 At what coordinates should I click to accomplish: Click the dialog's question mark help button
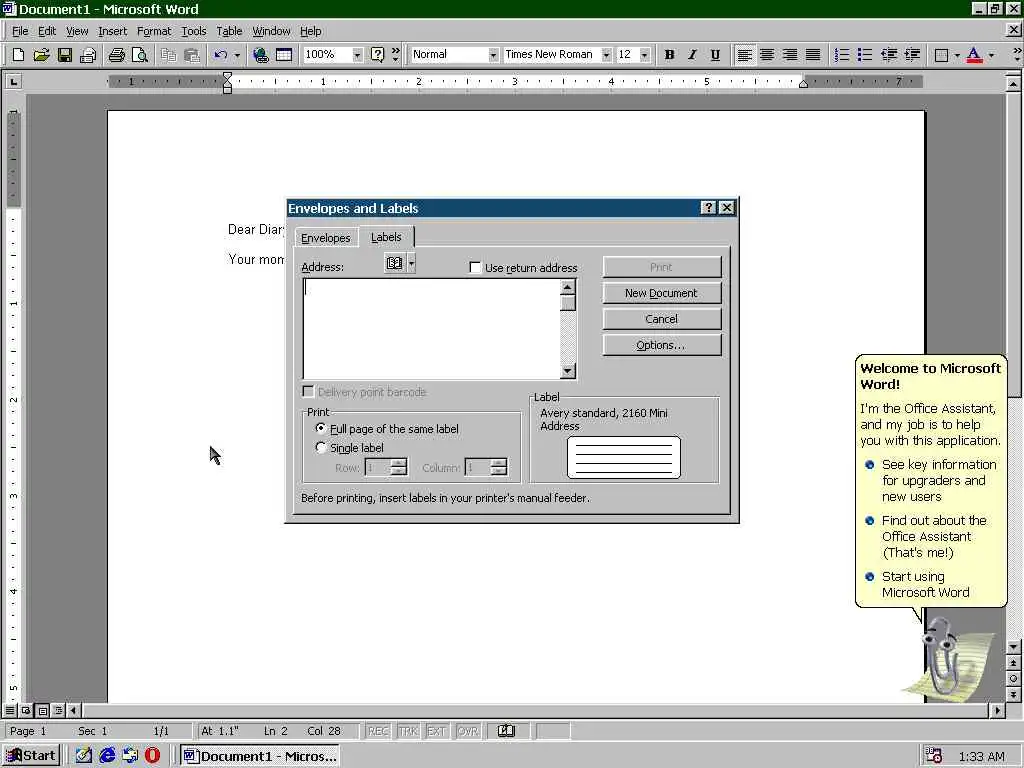[x=709, y=208]
